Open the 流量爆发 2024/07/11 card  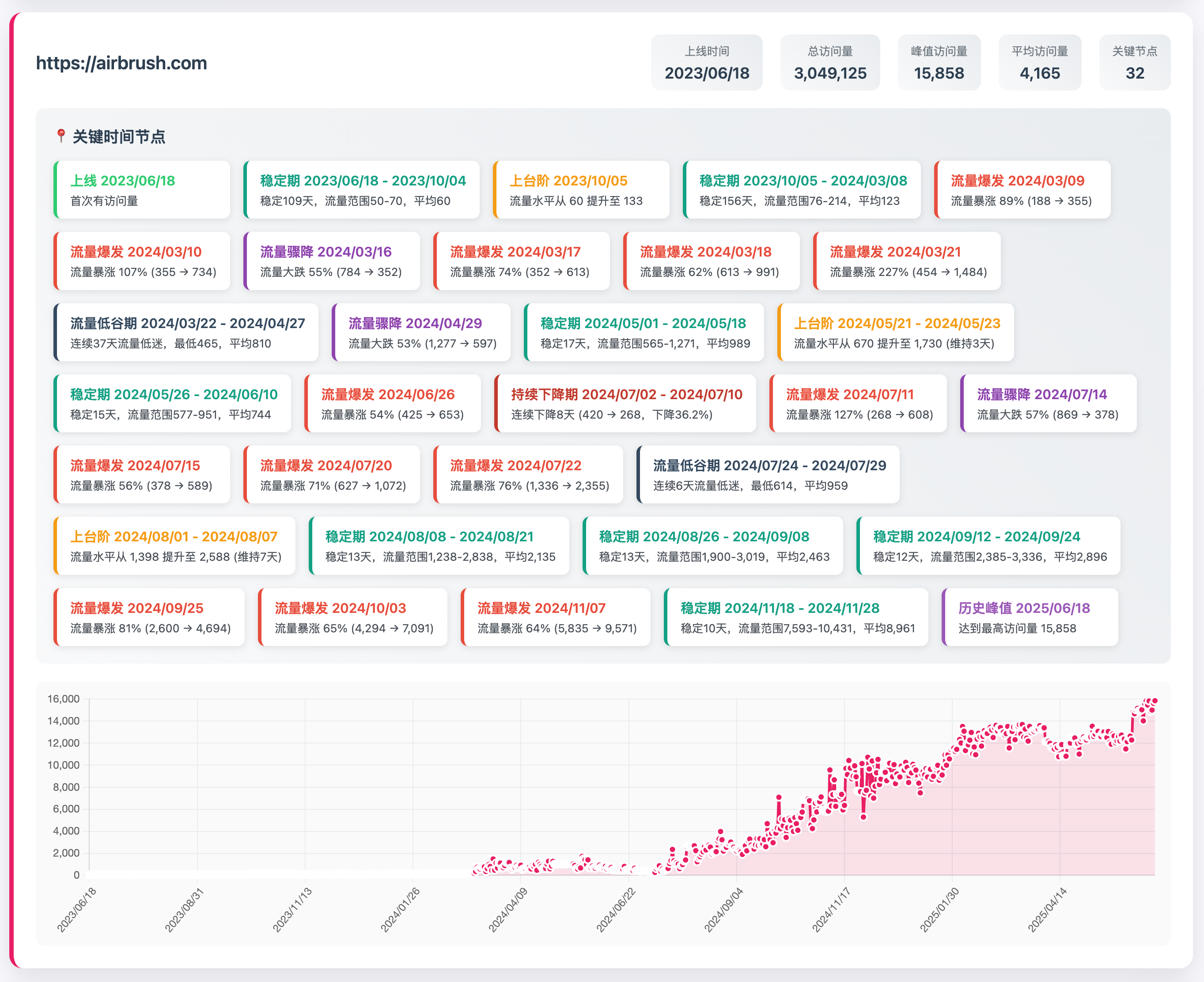pyautogui.click(x=858, y=403)
